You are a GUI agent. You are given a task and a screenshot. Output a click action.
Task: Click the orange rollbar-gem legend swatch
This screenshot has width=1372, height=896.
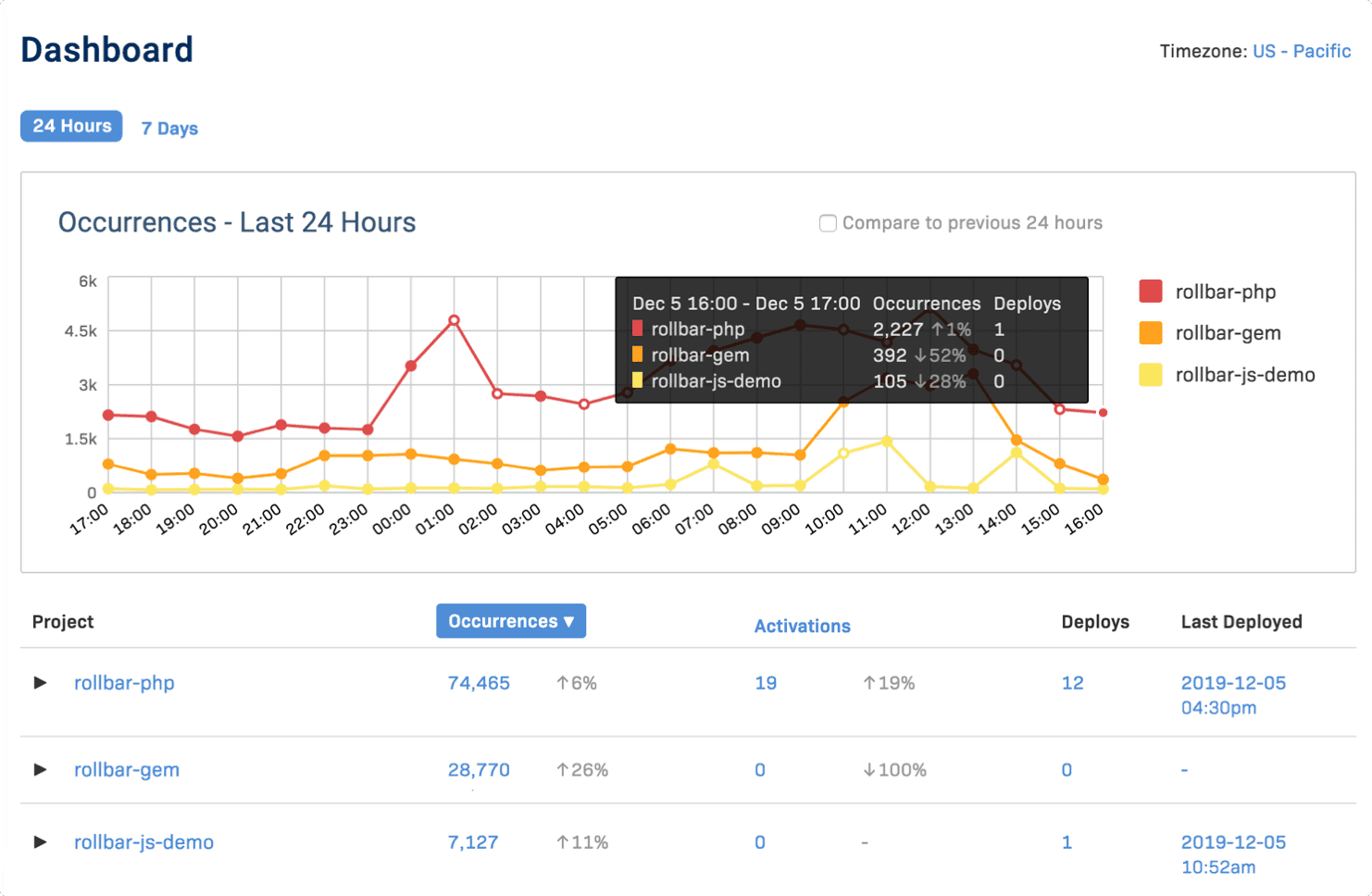1151,333
